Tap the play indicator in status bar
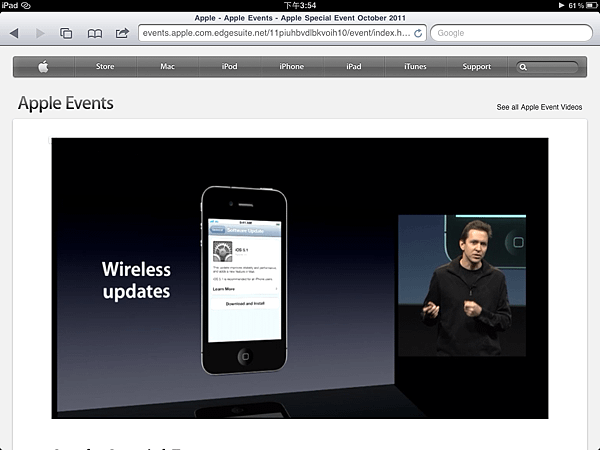Image resolution: width=600 pixels, height=450 pixels. [561, 5]
